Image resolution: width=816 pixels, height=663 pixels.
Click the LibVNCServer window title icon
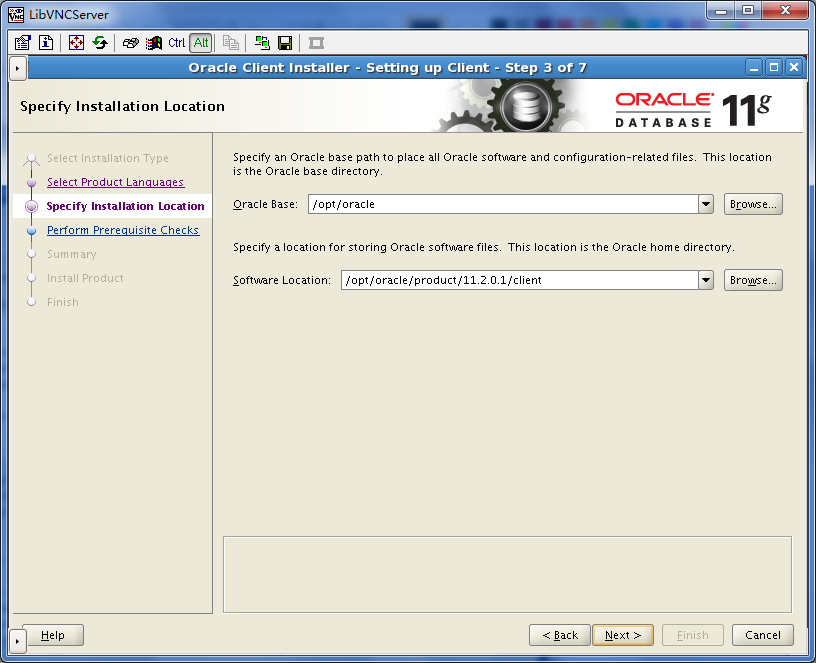(16, 14)
